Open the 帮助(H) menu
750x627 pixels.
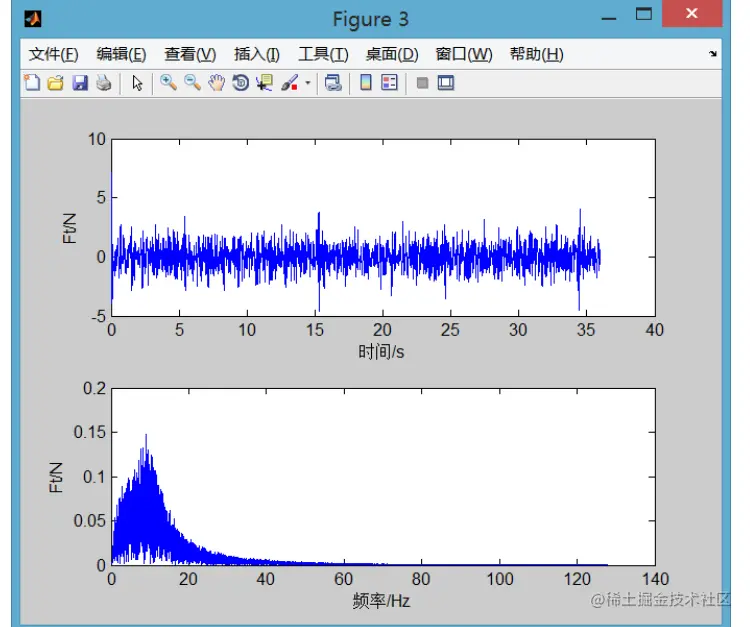point(537,54)
